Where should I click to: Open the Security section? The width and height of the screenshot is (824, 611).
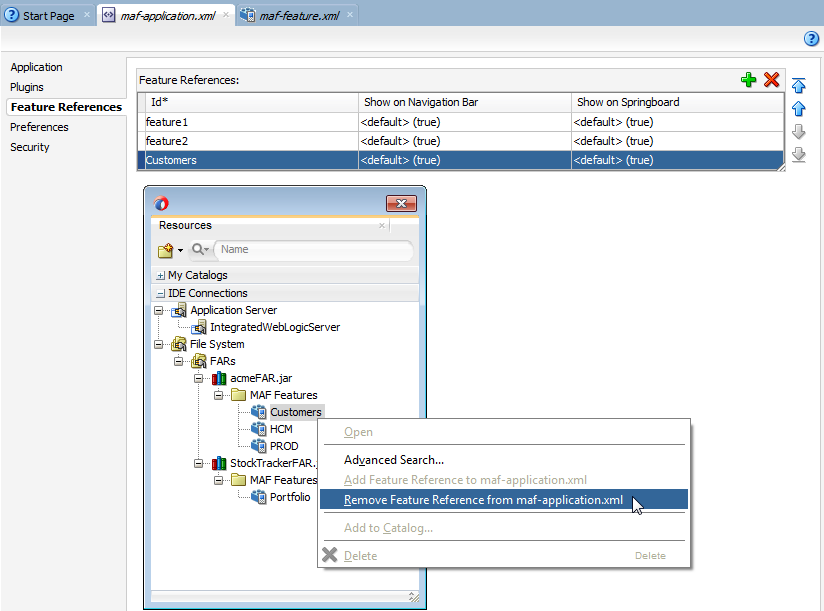(29, 147)
